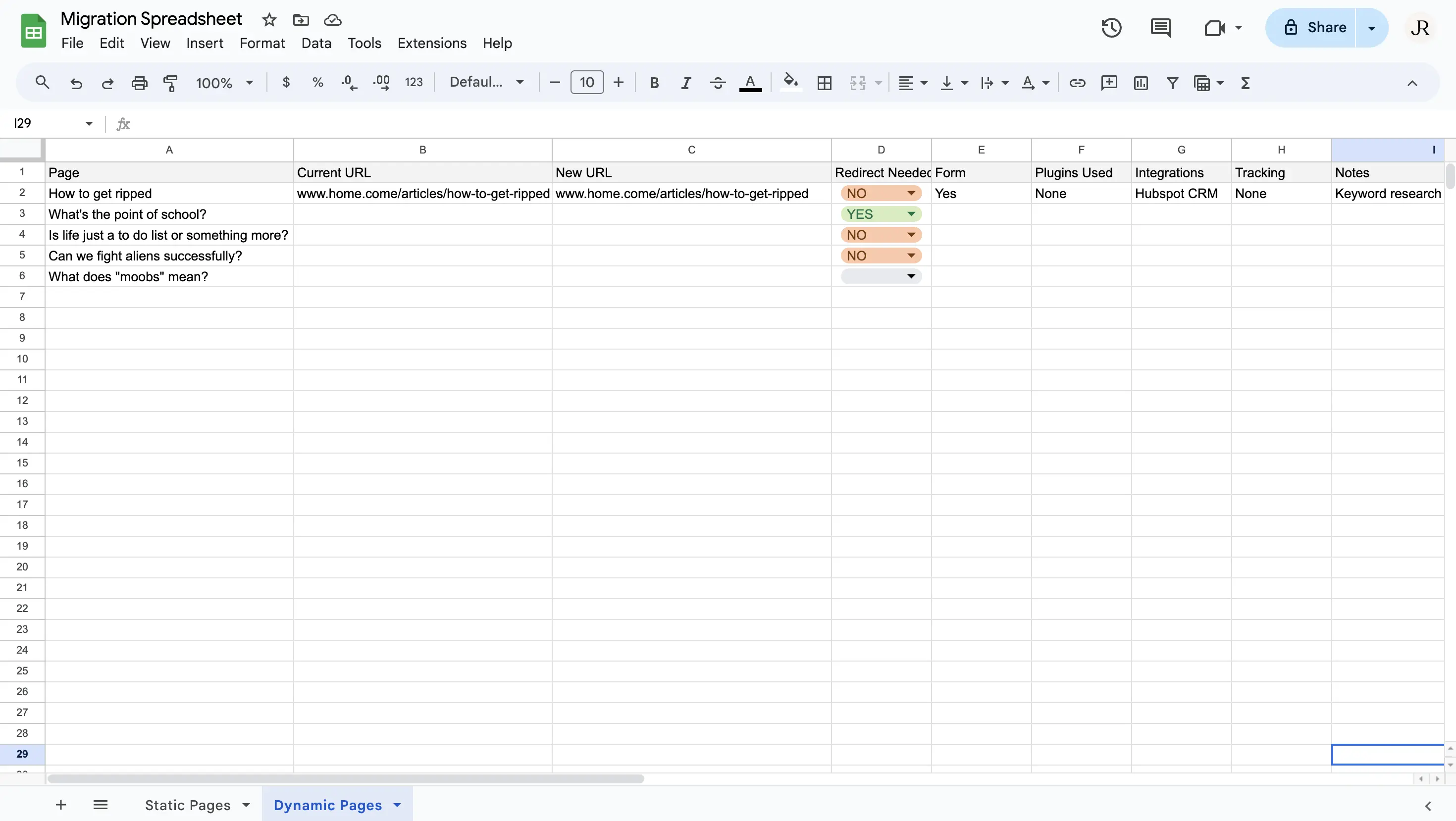Click the add new sheet plus button
1456x821 pixels.
[x=61, y=805]
